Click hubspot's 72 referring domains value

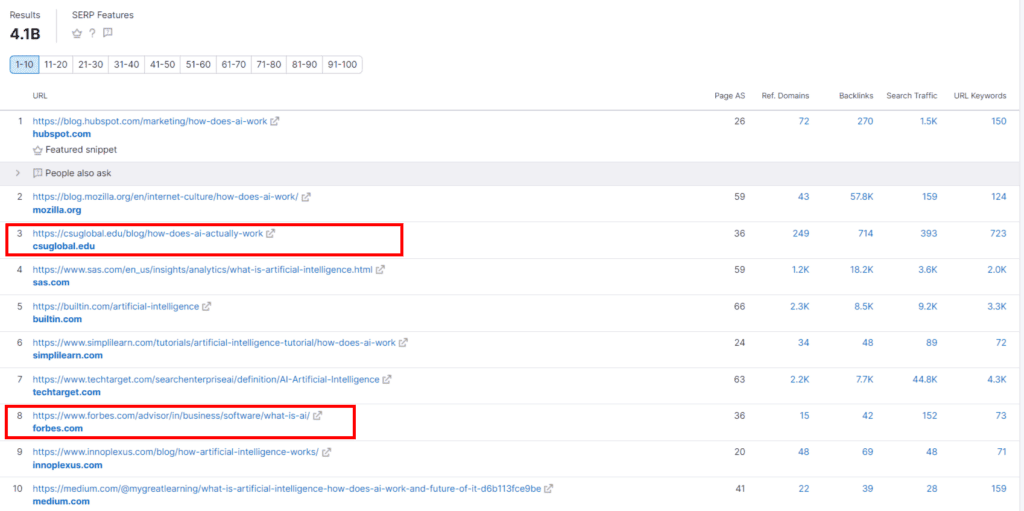pyautogui.click(x=804, y=121)
